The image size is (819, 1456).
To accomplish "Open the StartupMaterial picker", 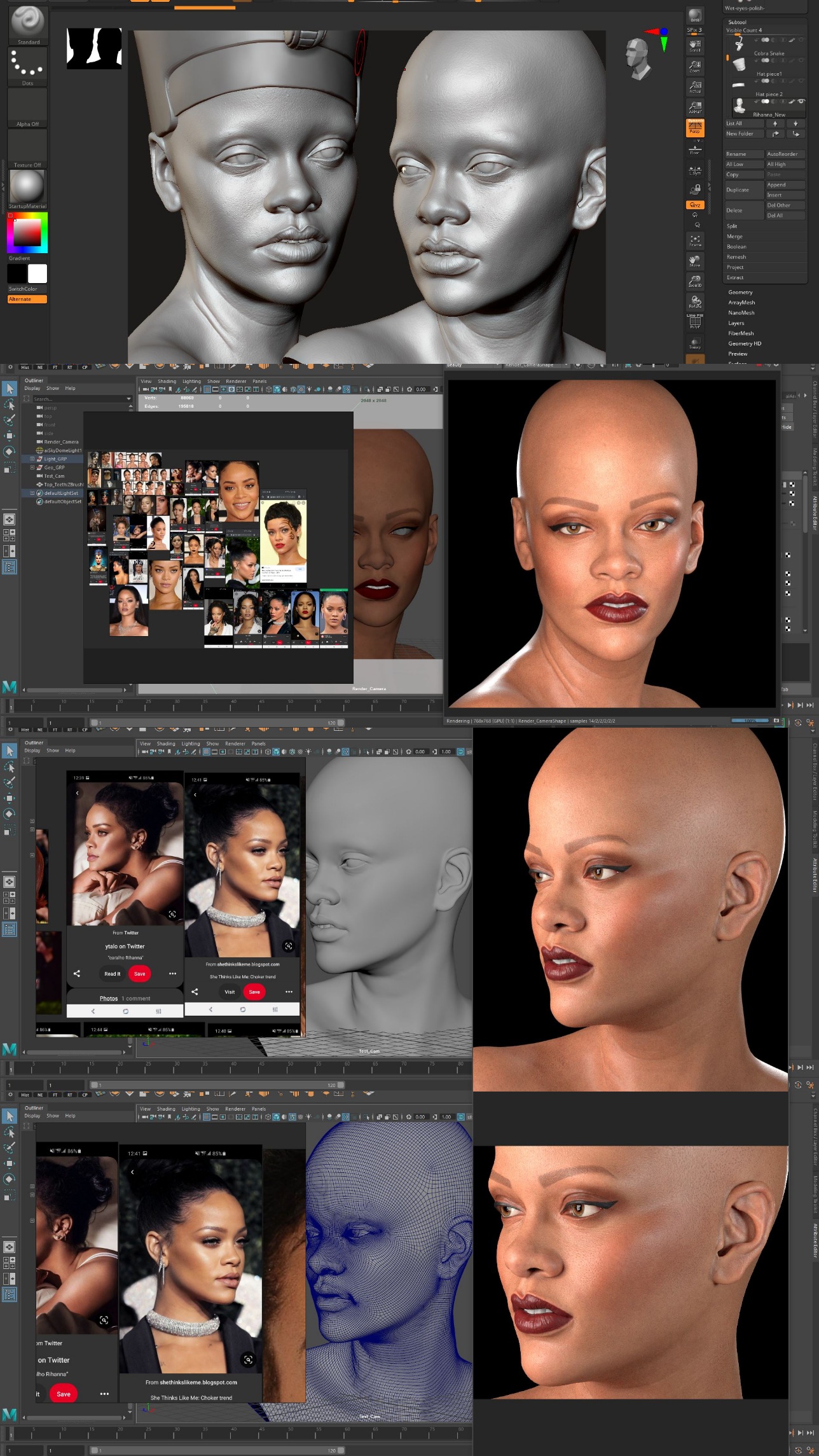I will (x=27, y=189).
